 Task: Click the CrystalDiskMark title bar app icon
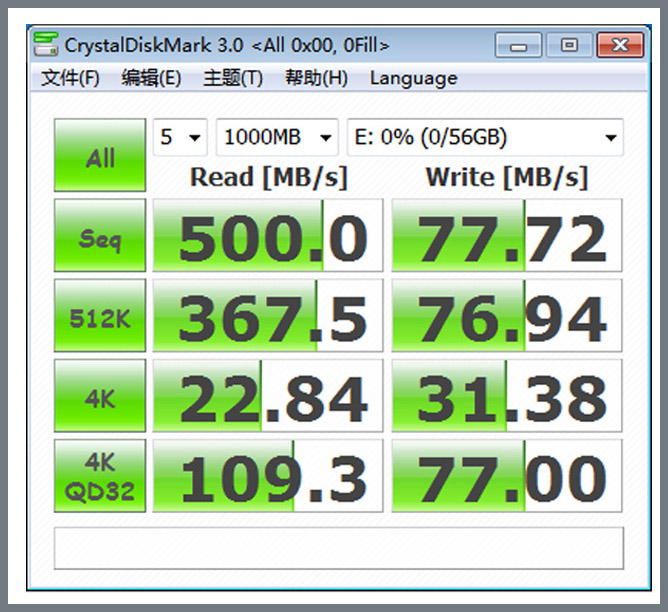[46, 44]
